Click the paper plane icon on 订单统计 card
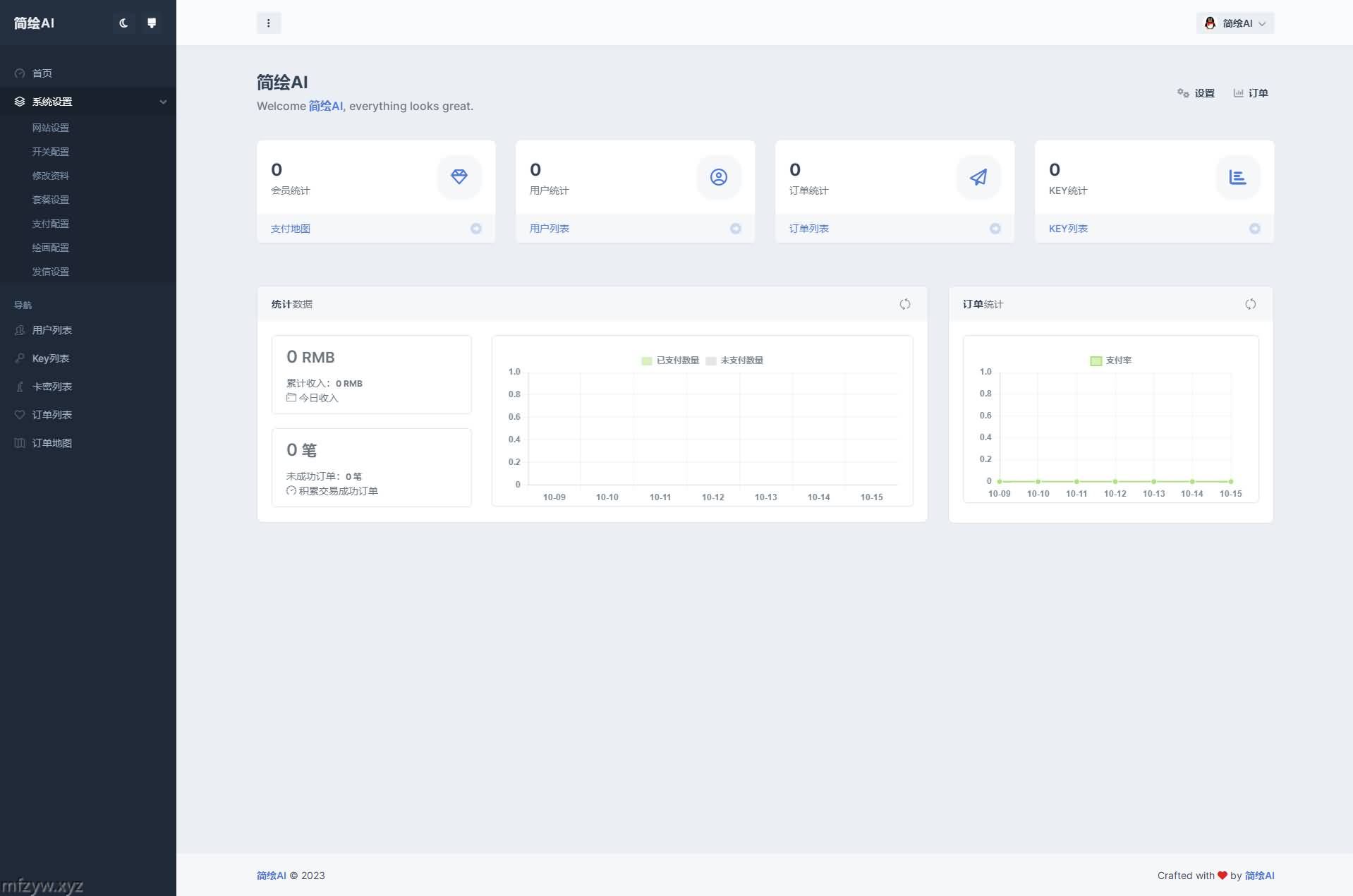The height and width of the screenshot is (896, 1353). (978, 176)
